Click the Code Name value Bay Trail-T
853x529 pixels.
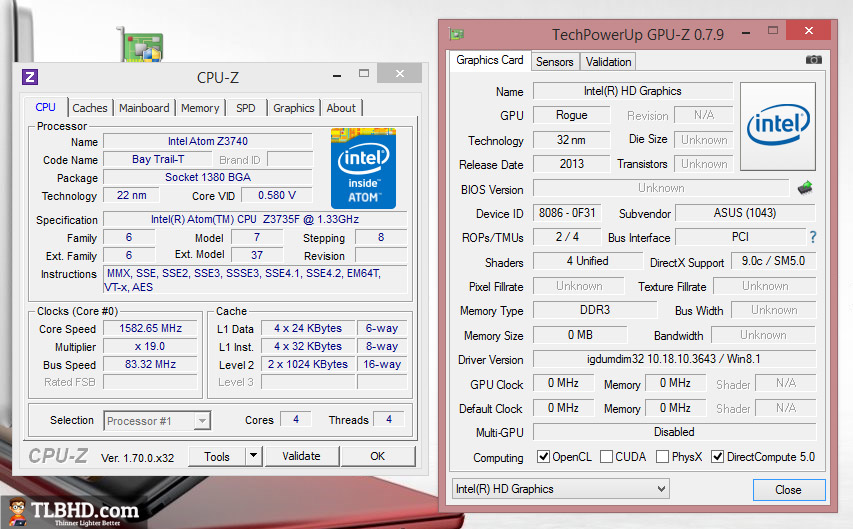point(158,159)
